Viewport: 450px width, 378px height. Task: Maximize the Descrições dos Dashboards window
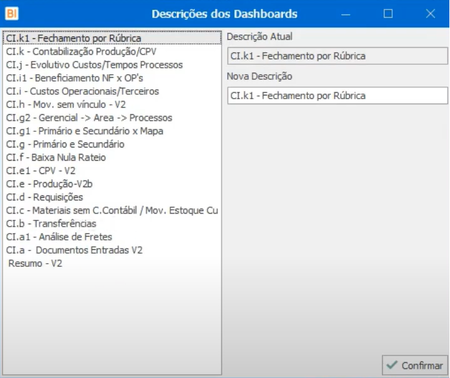coord(388,14)
